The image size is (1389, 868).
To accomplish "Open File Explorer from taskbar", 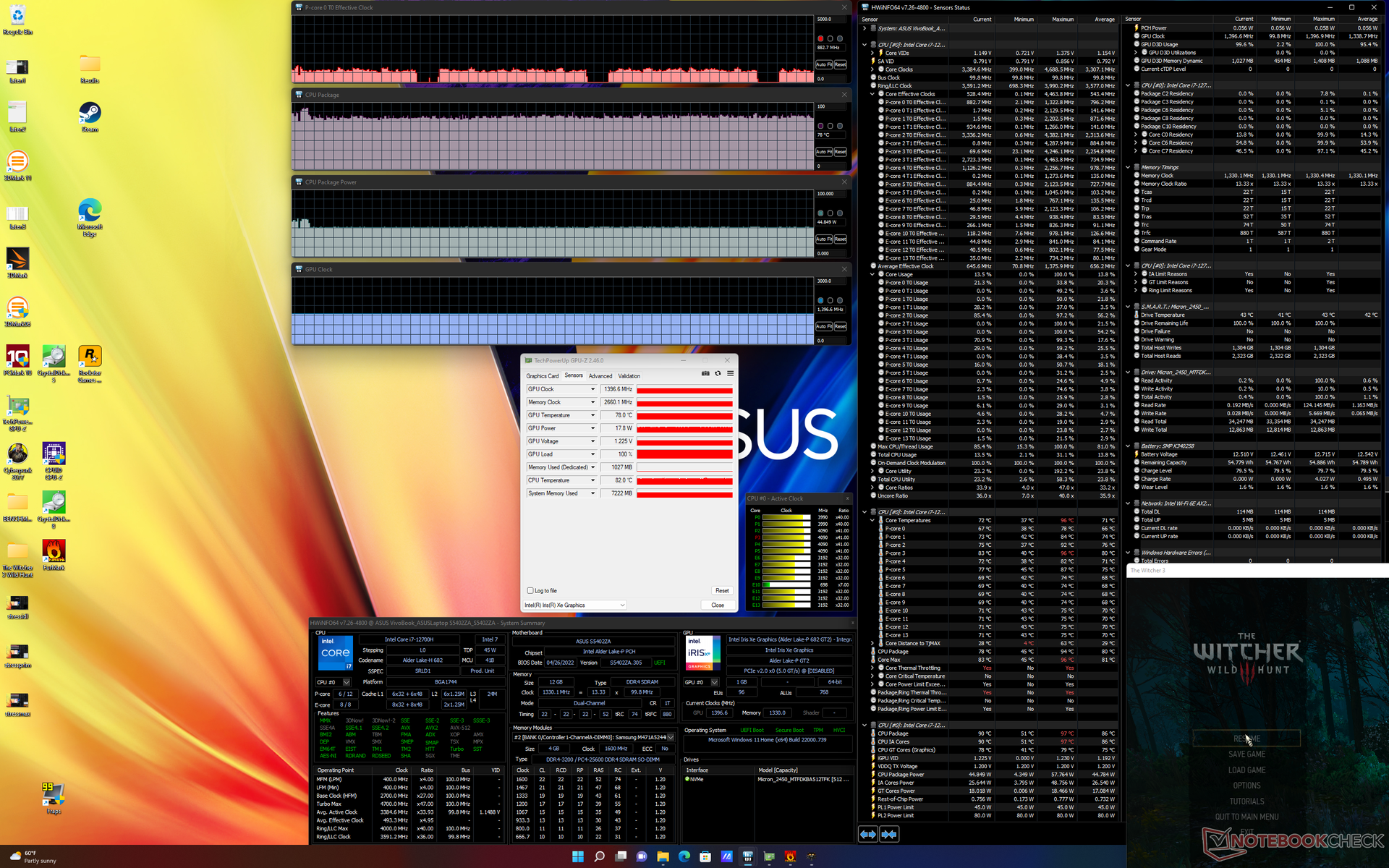I will click(x=663, y=856).
